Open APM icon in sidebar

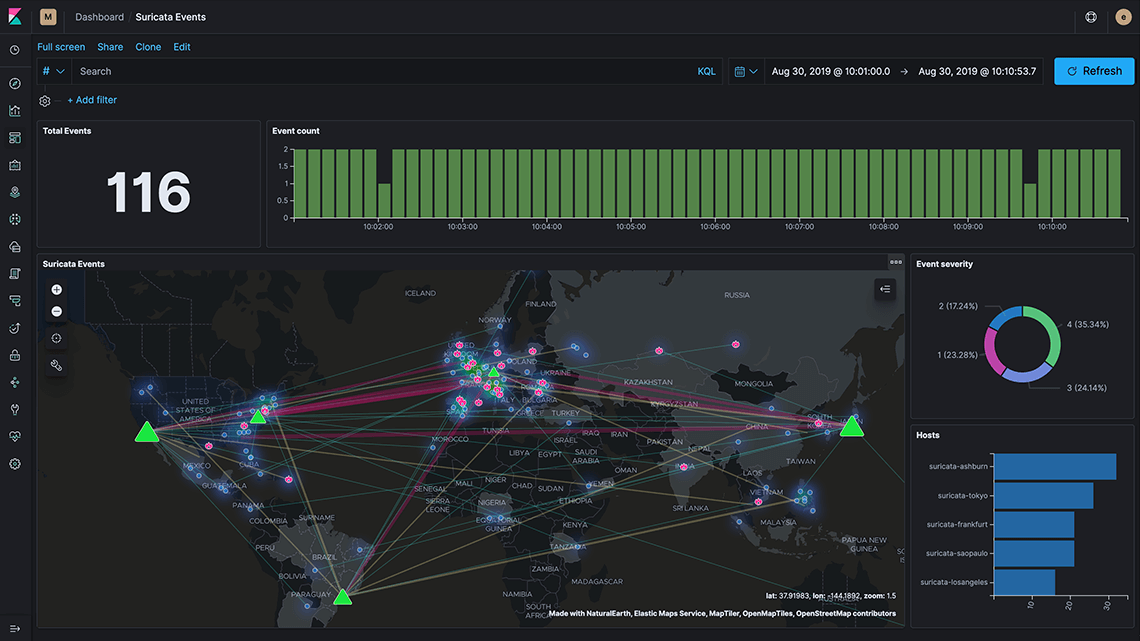(15, 301)
